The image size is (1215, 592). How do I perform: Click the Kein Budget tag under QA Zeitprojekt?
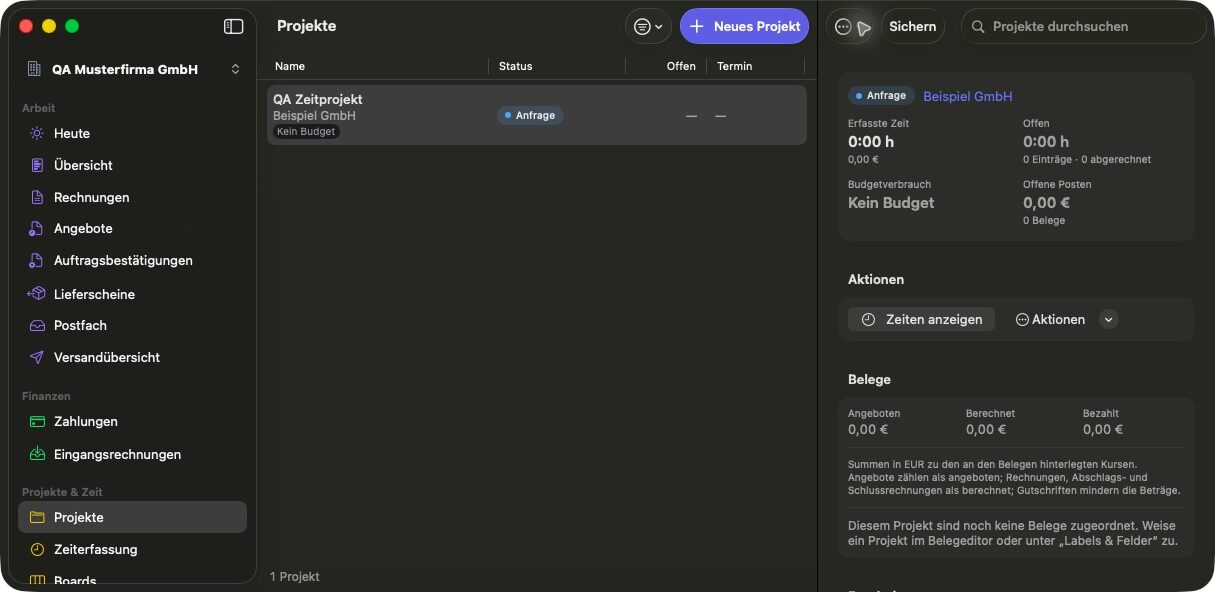(306, 131)
